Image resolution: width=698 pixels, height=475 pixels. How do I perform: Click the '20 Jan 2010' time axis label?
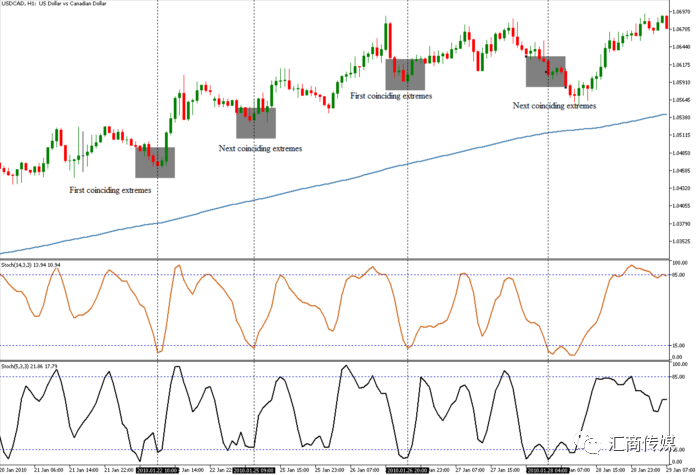[14, 470]
